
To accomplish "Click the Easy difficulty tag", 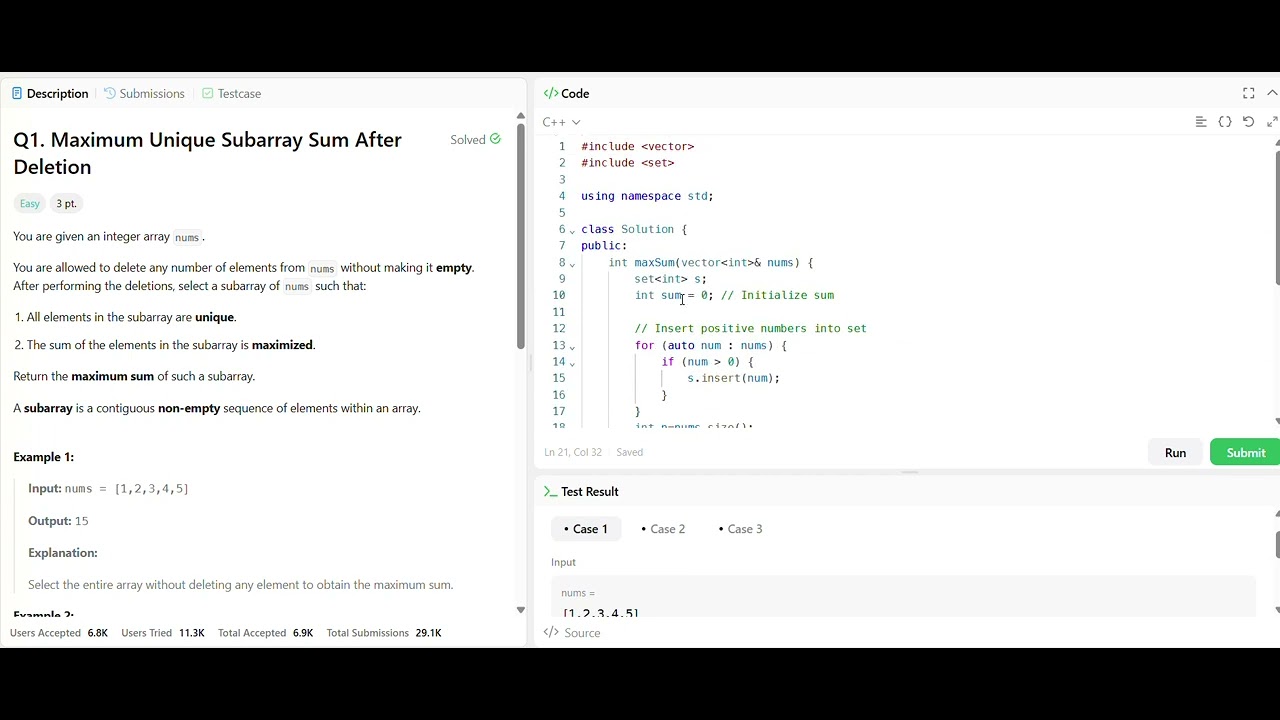I will 30,204.
